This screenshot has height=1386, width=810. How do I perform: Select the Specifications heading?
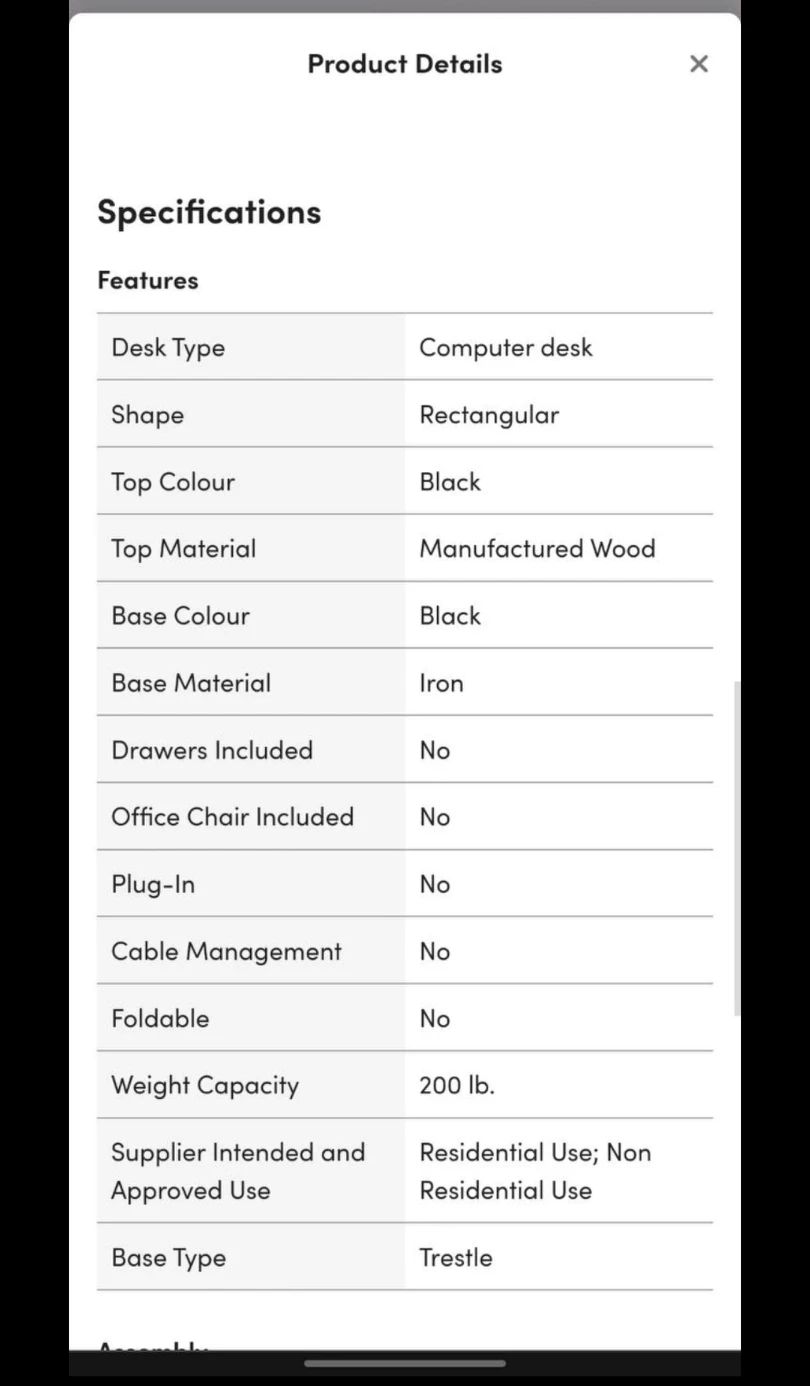[209, 212]
